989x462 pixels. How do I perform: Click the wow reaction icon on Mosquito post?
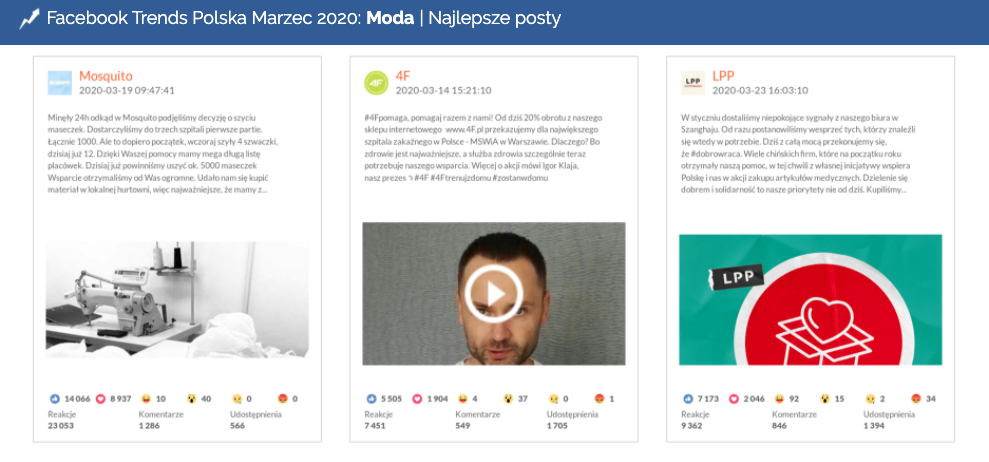click(191, 398)
